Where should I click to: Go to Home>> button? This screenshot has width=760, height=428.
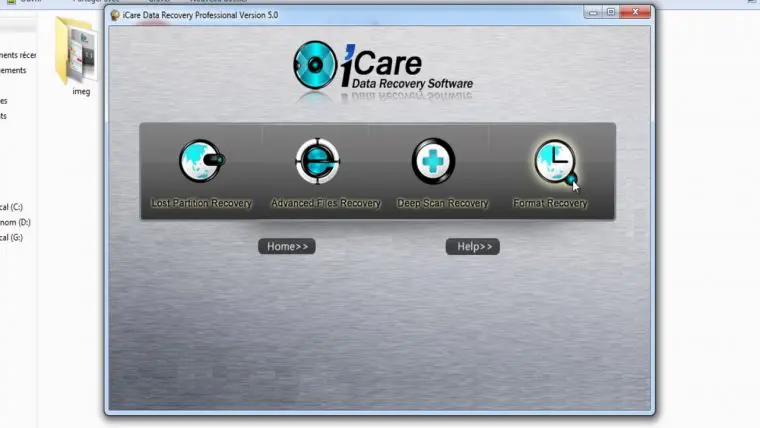(287, 246)
